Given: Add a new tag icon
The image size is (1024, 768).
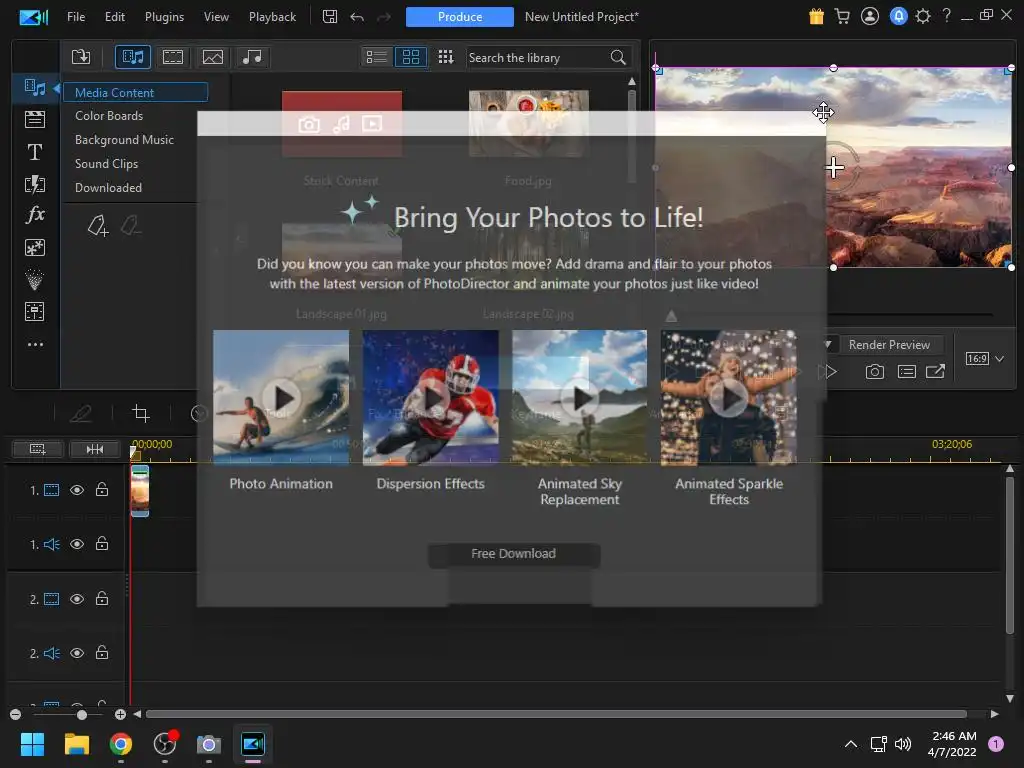Looking at the screenshot, I should [x=97, y=225].
